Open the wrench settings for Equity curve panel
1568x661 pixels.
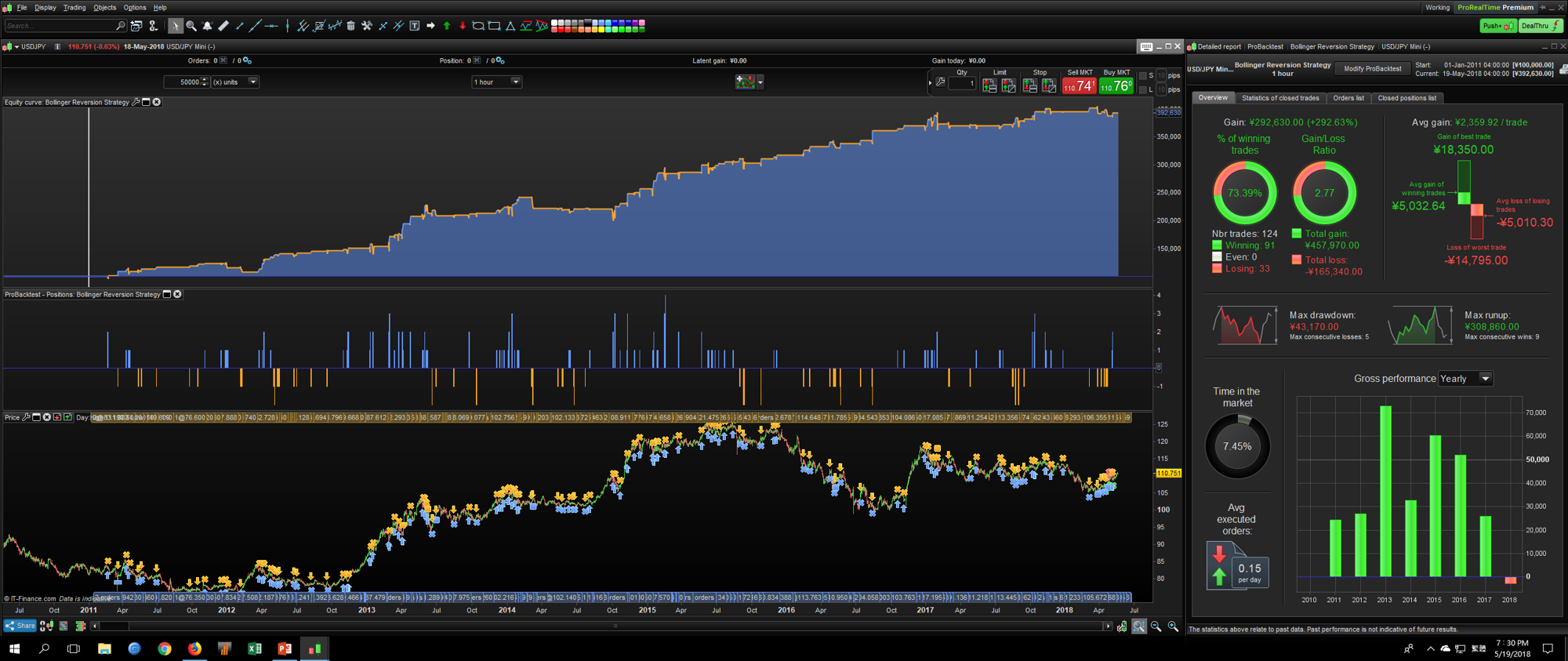136,102
